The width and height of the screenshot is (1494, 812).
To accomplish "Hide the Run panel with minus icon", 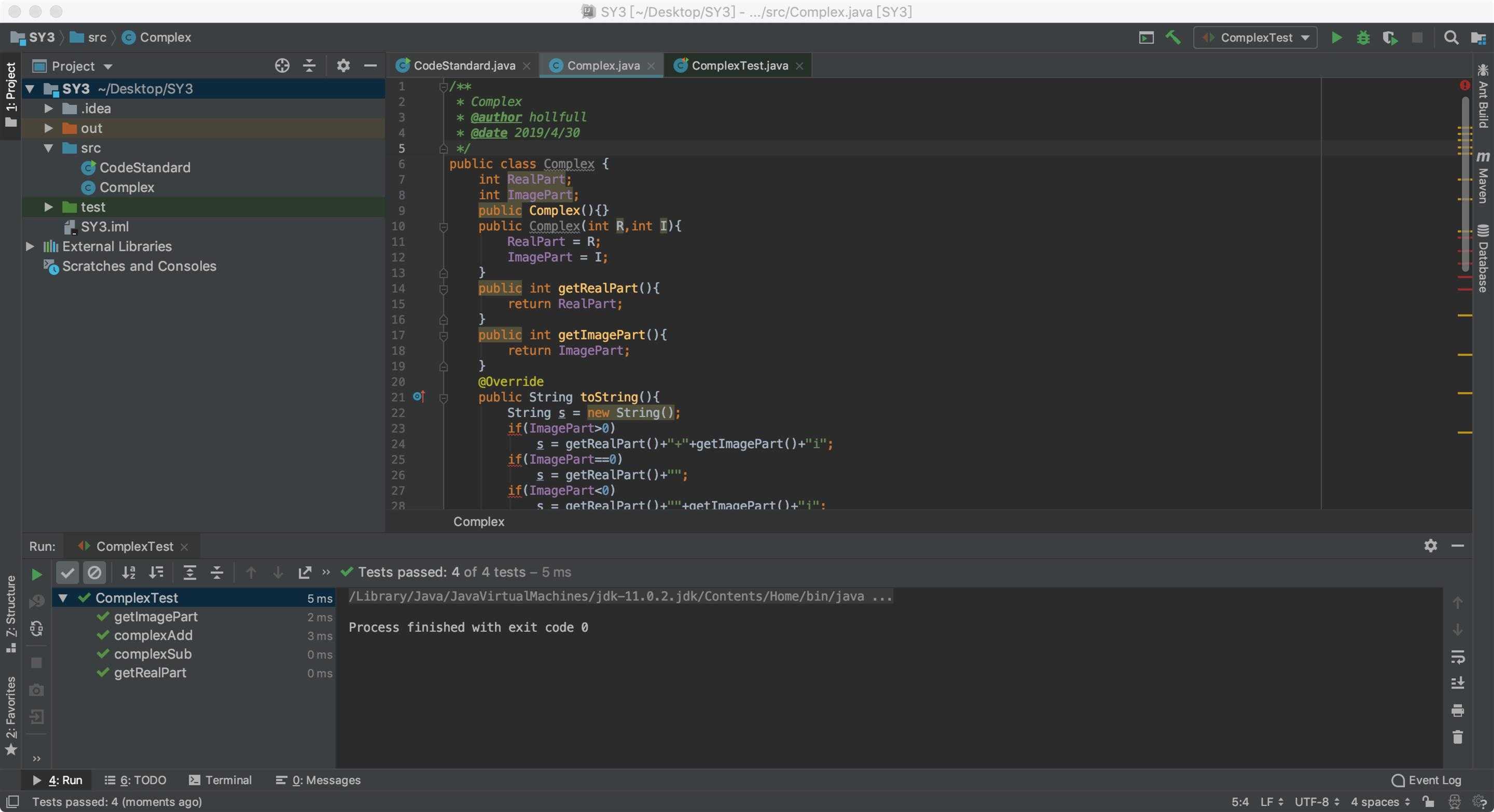I will [1458, 545].
